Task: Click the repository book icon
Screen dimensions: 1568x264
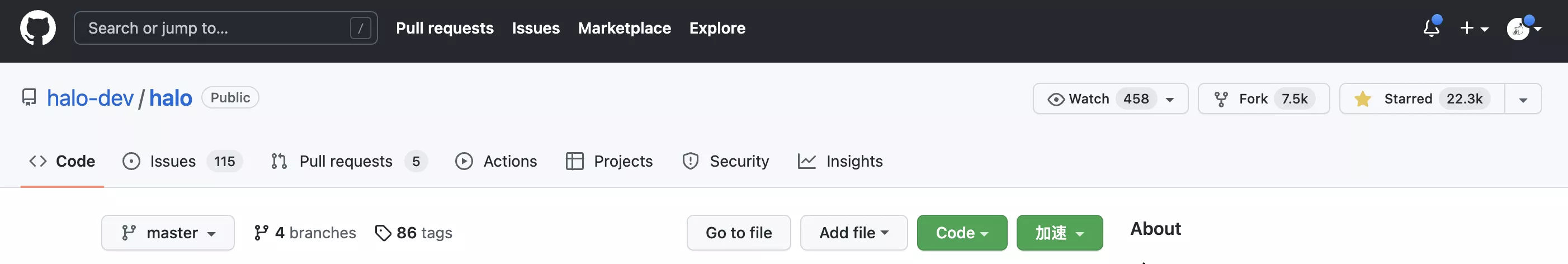Action: (x=29, y=97)
